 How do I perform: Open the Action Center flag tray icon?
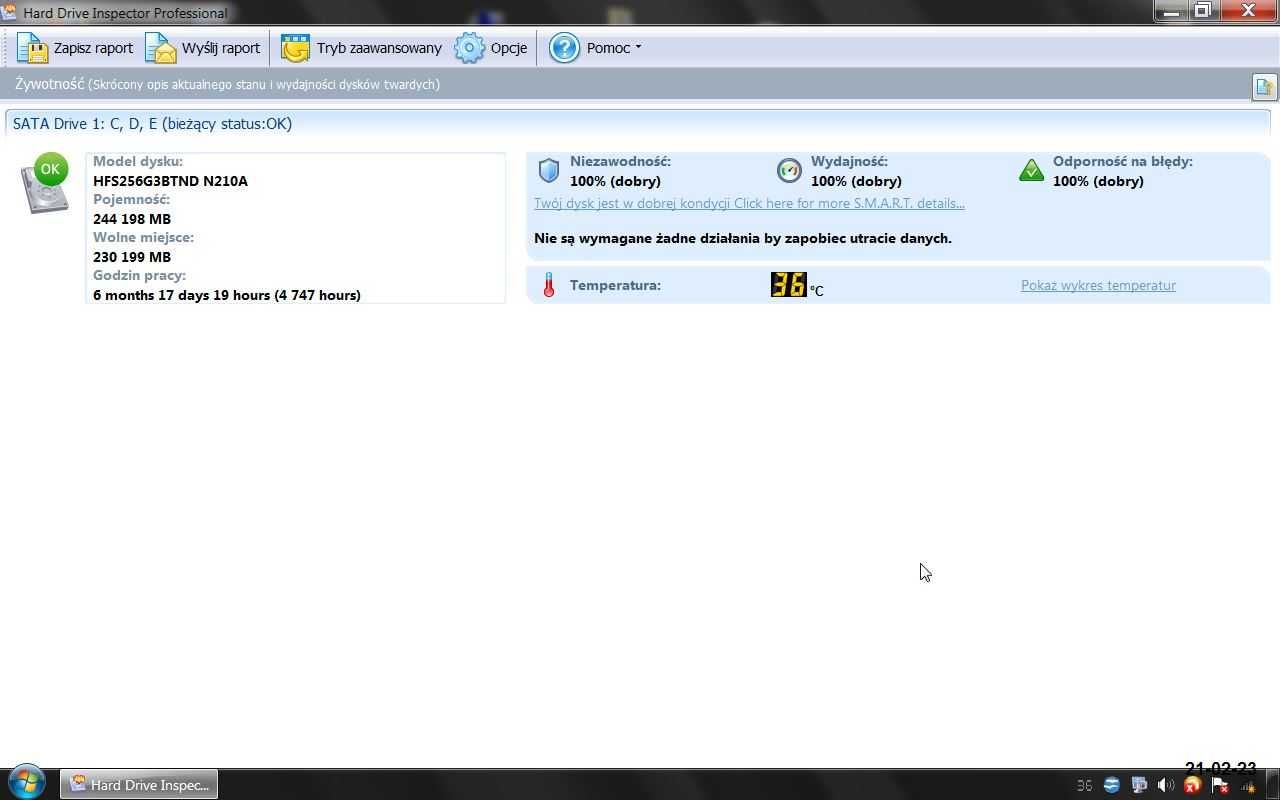pyautogui.click(x=1219, y=785)
